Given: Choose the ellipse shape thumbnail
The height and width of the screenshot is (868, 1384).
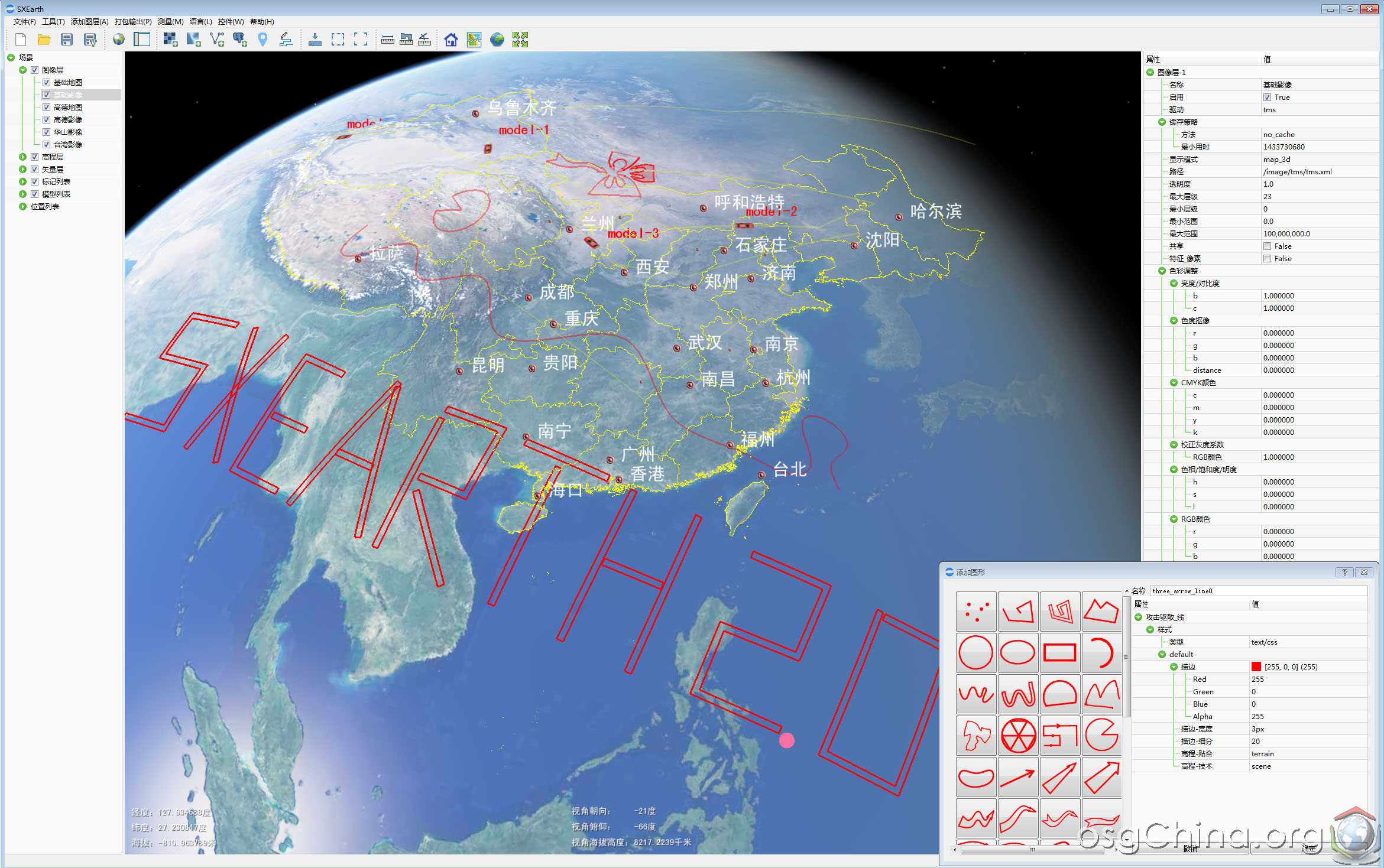Looking at the screenshot, I should [1018, 653].
